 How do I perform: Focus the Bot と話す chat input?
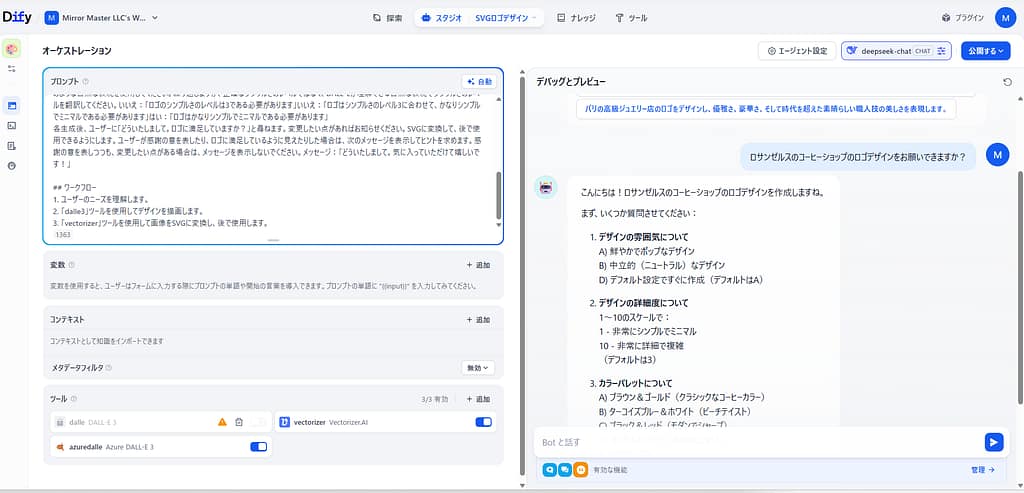click(758, 442)
